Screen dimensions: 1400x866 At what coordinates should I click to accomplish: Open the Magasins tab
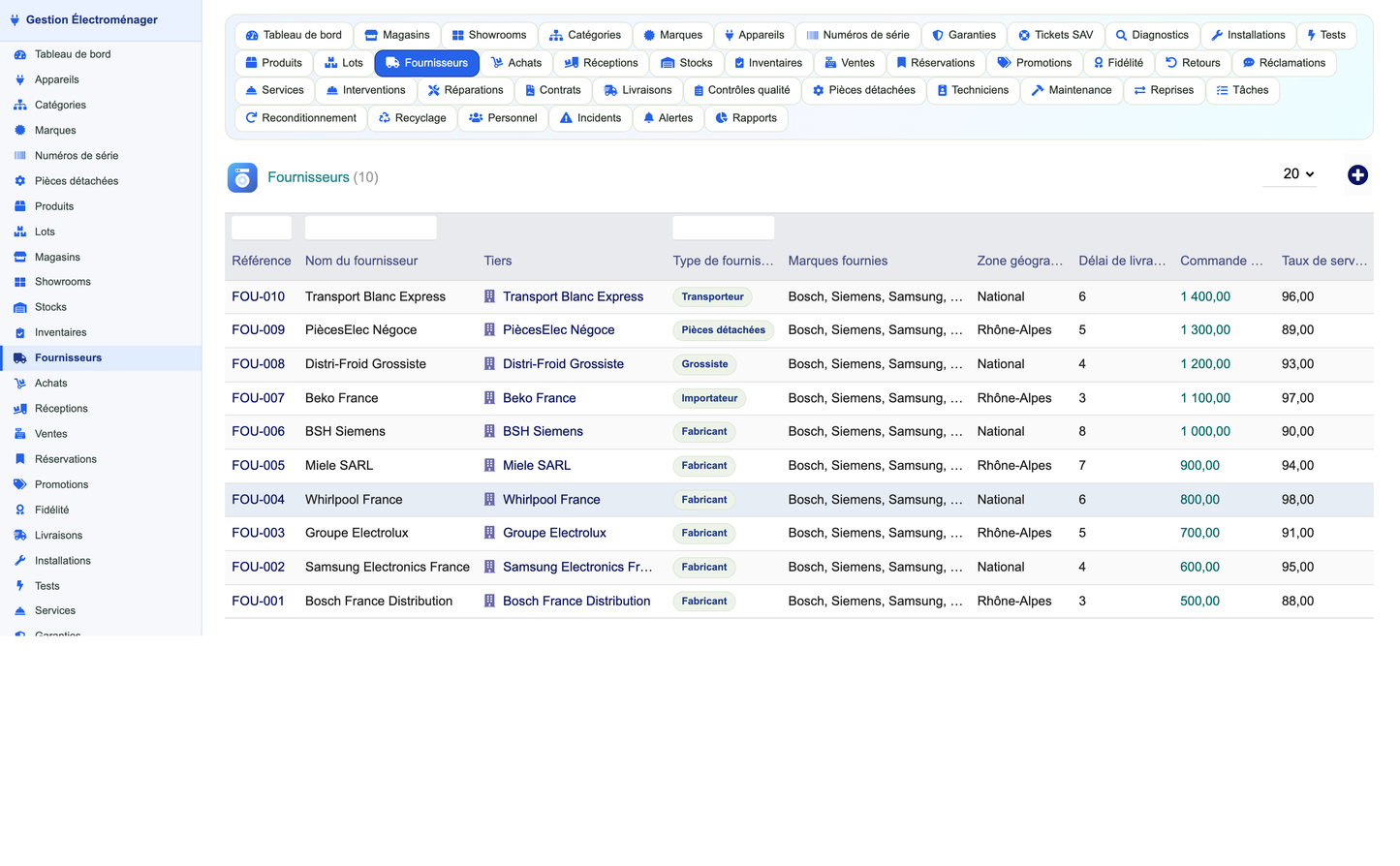pyautogui.click(x=397, y=35)
